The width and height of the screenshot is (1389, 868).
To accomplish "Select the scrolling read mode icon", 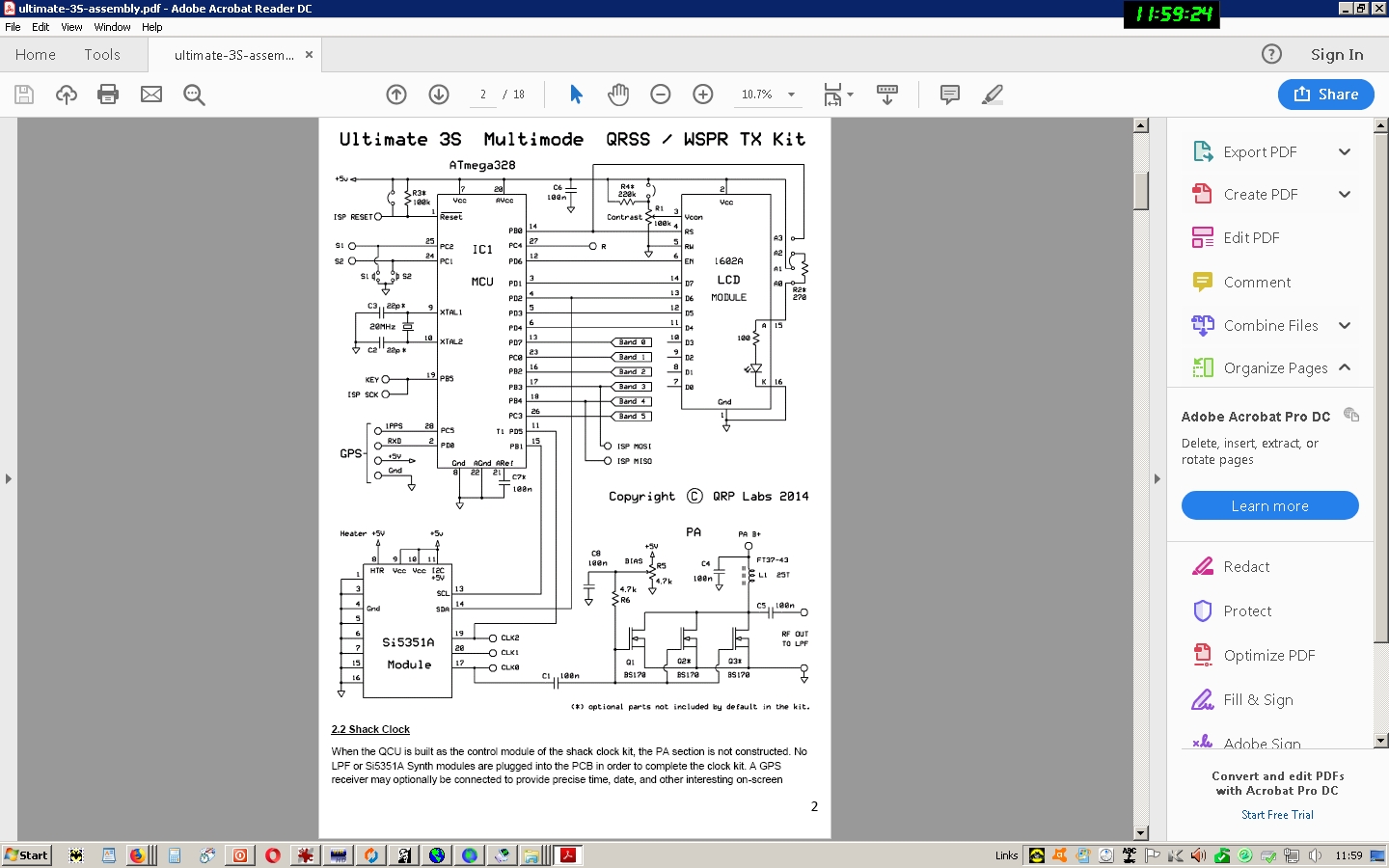I will pyautogui.click(x=887, y=95).
